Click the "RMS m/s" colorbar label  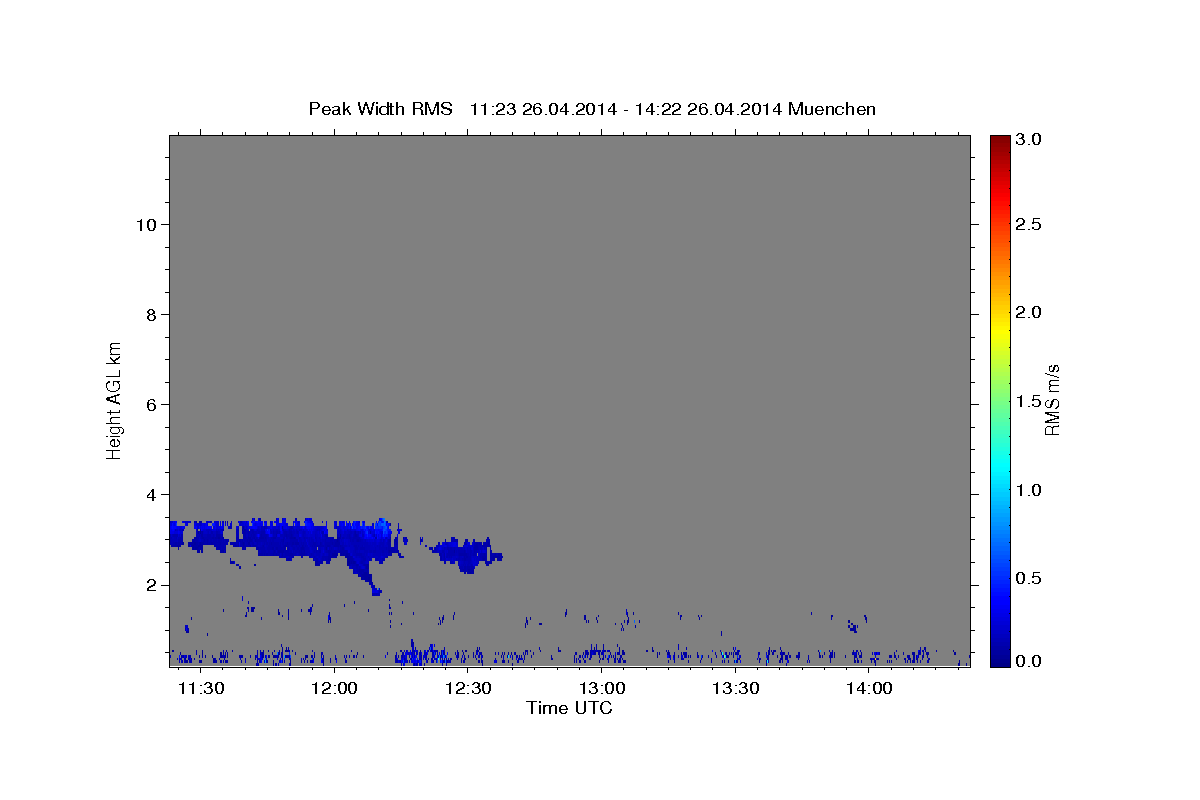pyautogui.click(x=1051, y=400)
